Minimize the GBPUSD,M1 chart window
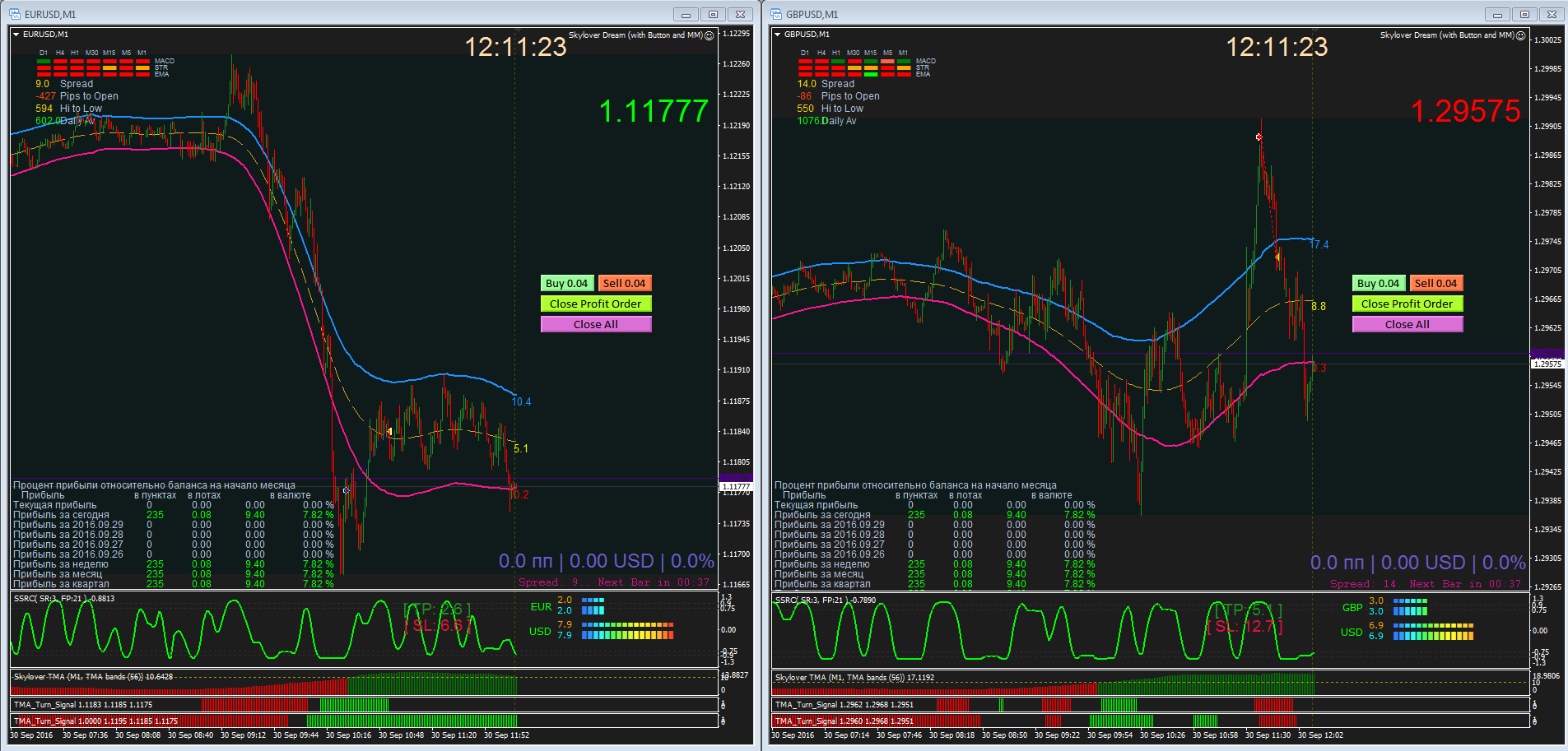Screen dimensions: 1568x751 coord(1497,14)
